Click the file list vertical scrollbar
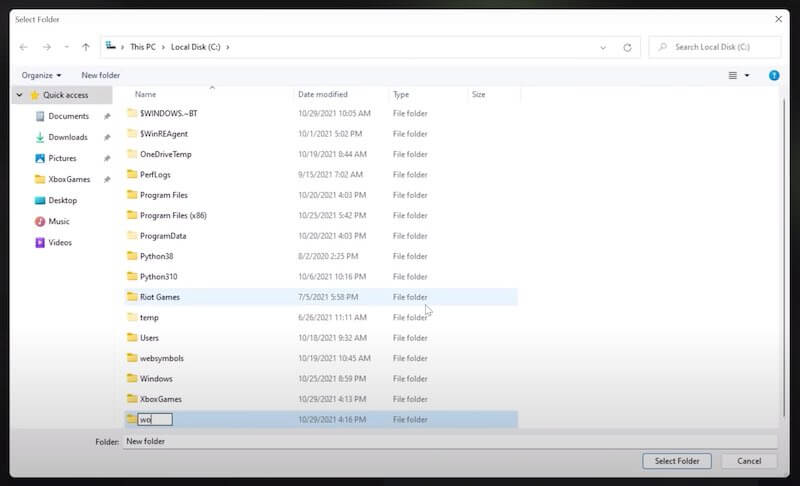The width and height of the screenshot is (800, 486). coord(784,258)
